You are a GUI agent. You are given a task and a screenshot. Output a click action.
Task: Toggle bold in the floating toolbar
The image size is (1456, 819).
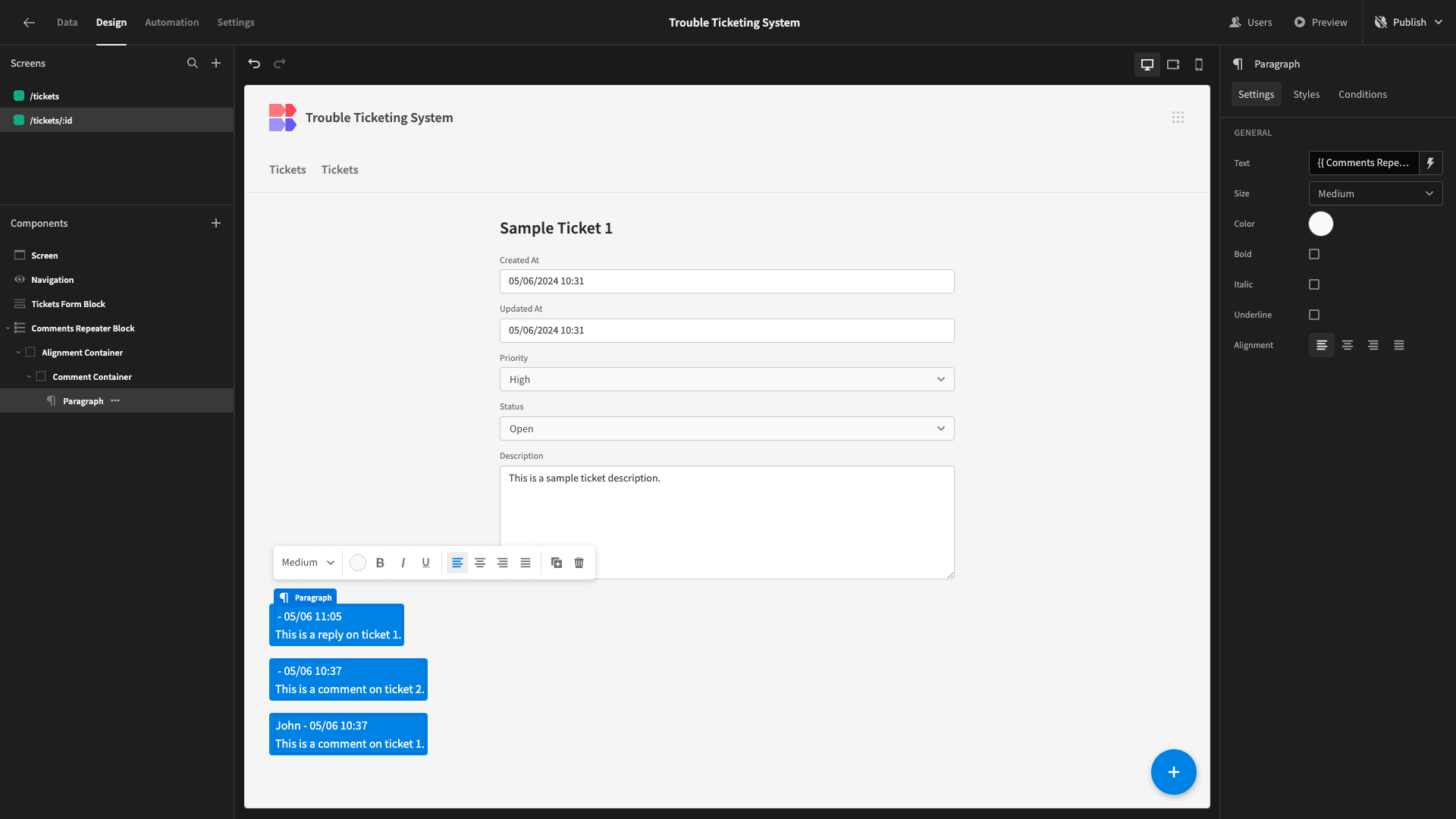coord(380,563)
